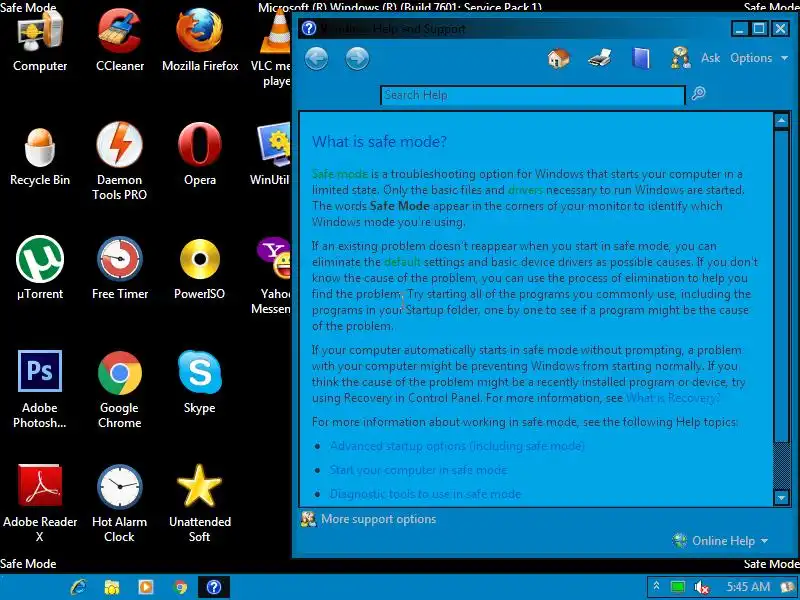Viewport: 800px width, 600px height.
Task: Click the search magnifier icon
Action: tap(698, 93)
